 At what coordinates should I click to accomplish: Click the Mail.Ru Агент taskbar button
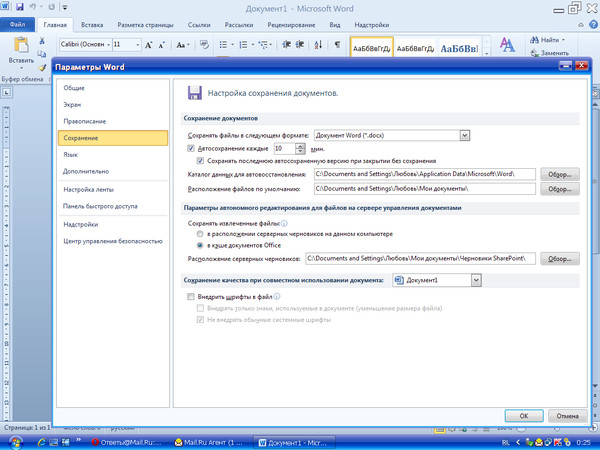point(209,443)
